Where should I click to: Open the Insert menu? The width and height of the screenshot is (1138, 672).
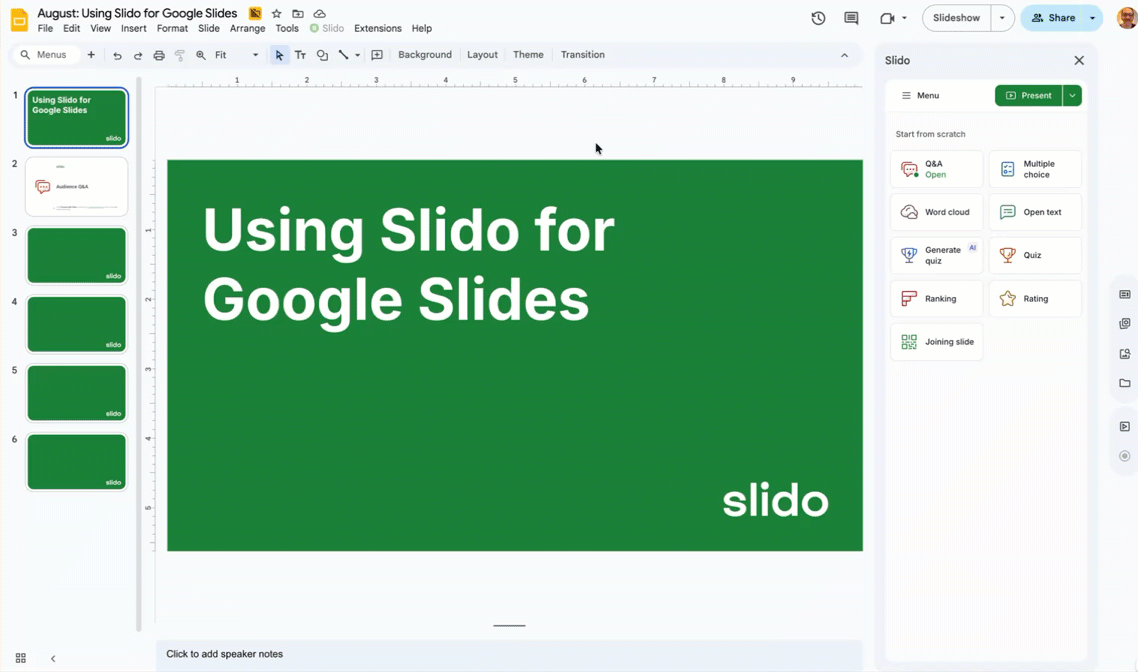coord(134,28)
